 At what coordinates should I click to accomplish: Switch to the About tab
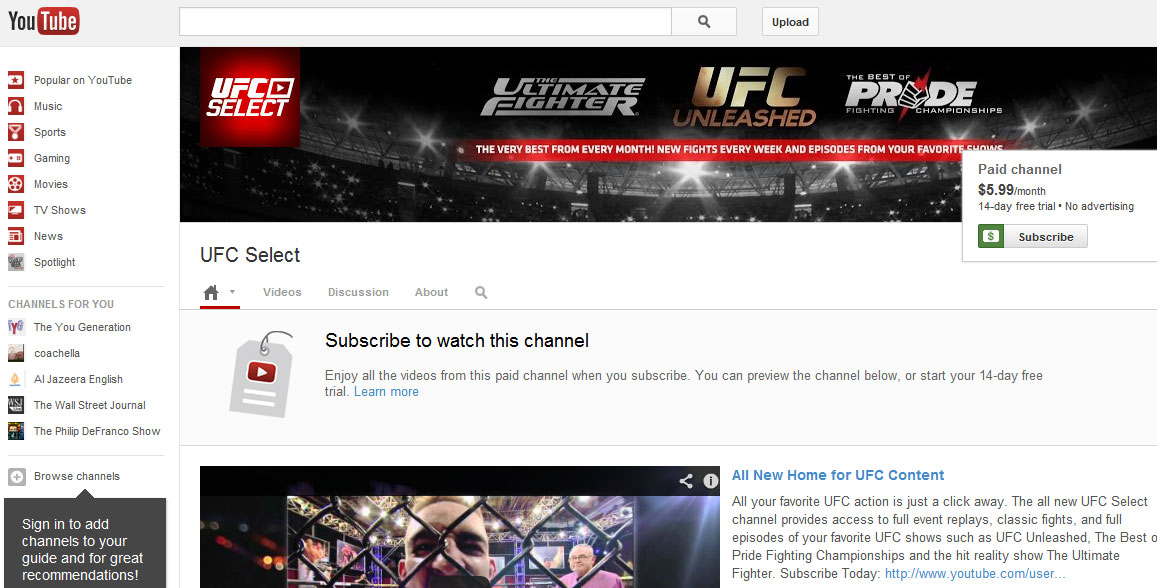[431, 292]
